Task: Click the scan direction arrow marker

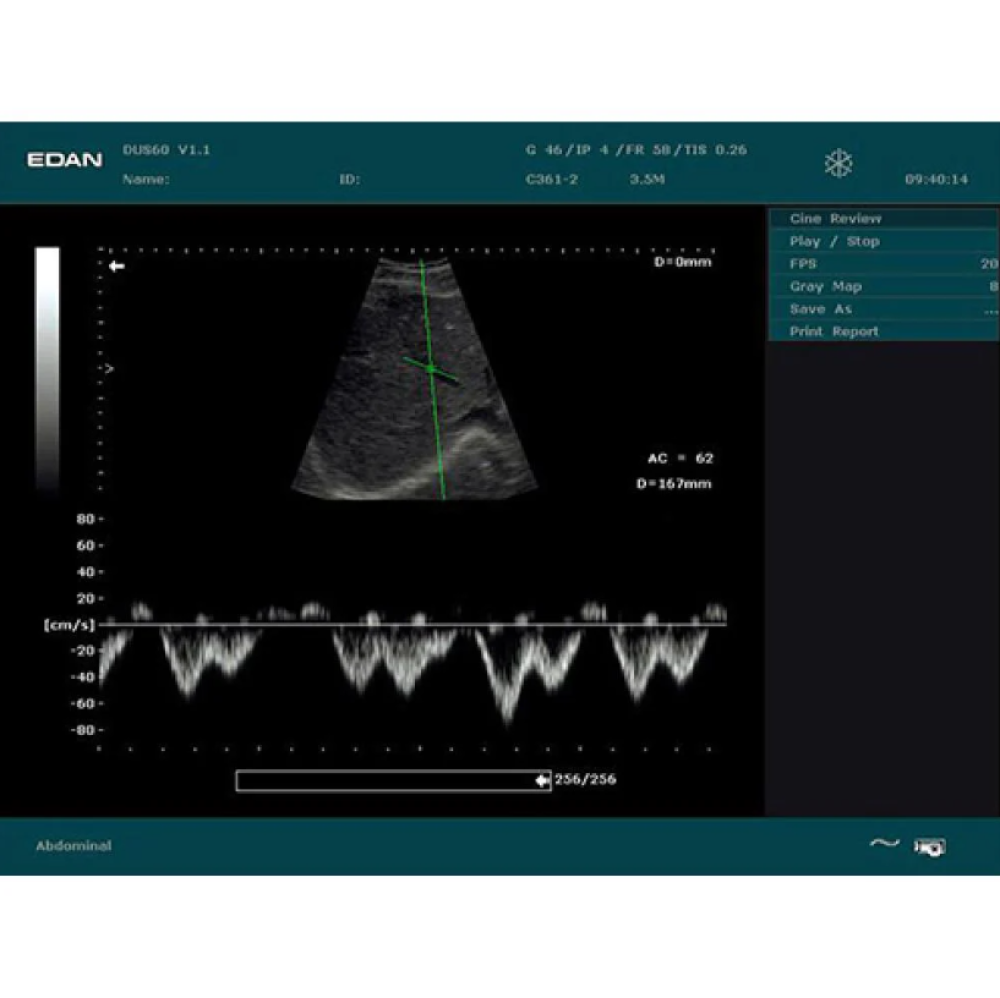Action: pyautogui.click(x=117, y=266)
